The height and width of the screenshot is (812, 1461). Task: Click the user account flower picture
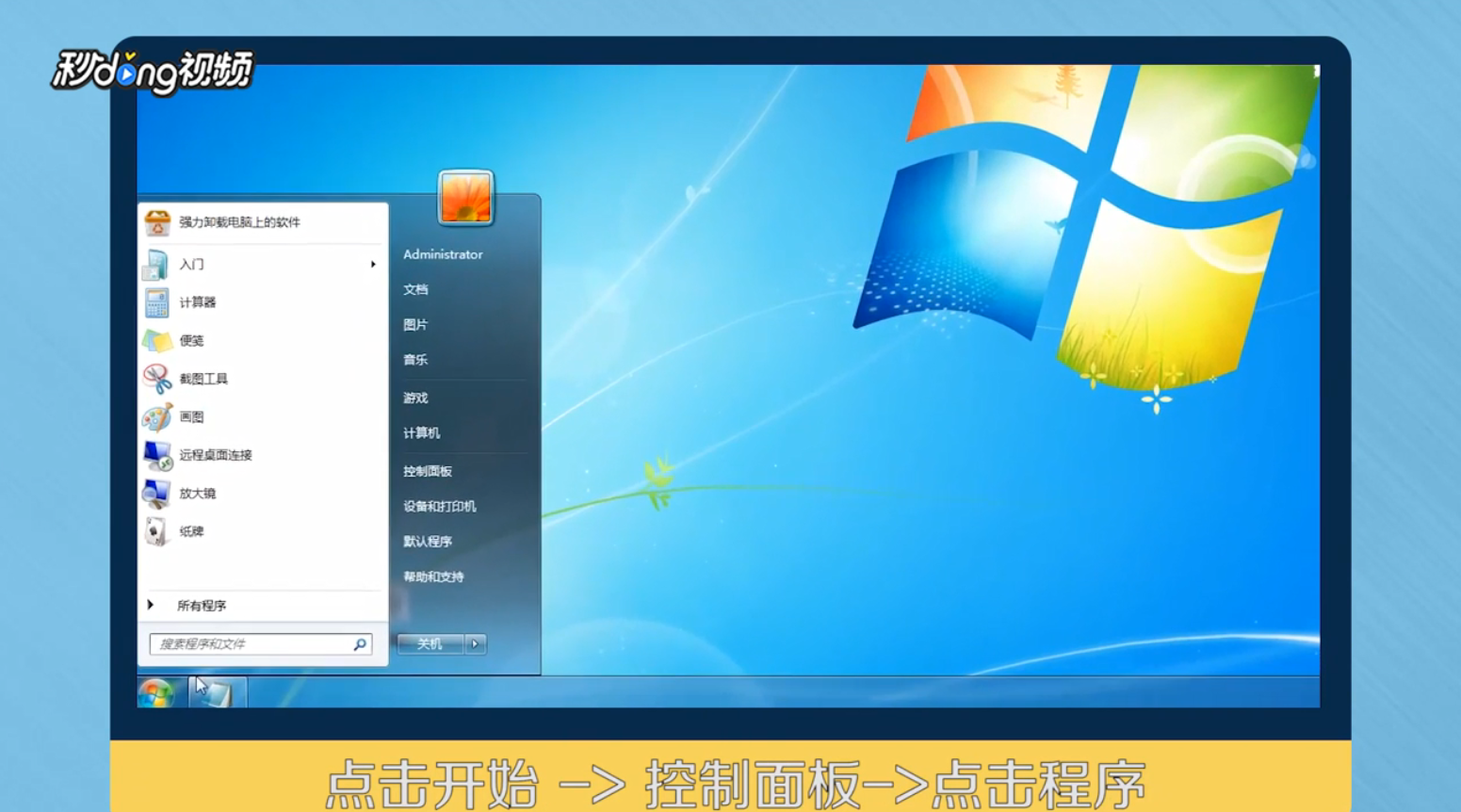(x=465, y=198)
